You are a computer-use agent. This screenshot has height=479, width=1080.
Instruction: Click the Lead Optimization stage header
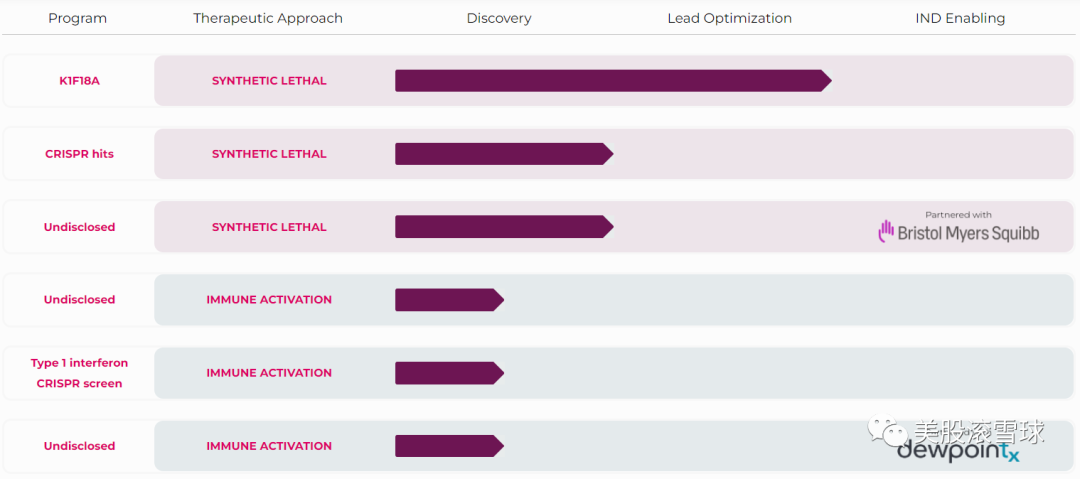729,18
